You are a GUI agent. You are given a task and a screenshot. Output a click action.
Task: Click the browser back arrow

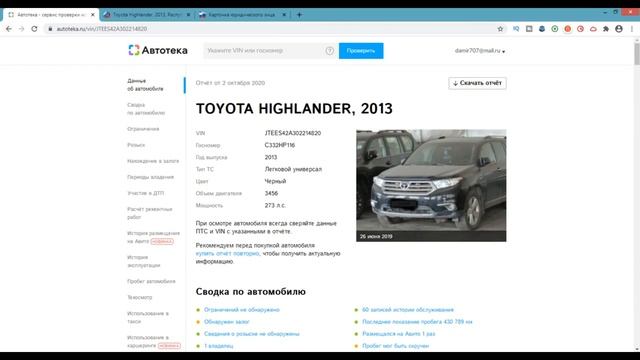click(x=9, y=29)
